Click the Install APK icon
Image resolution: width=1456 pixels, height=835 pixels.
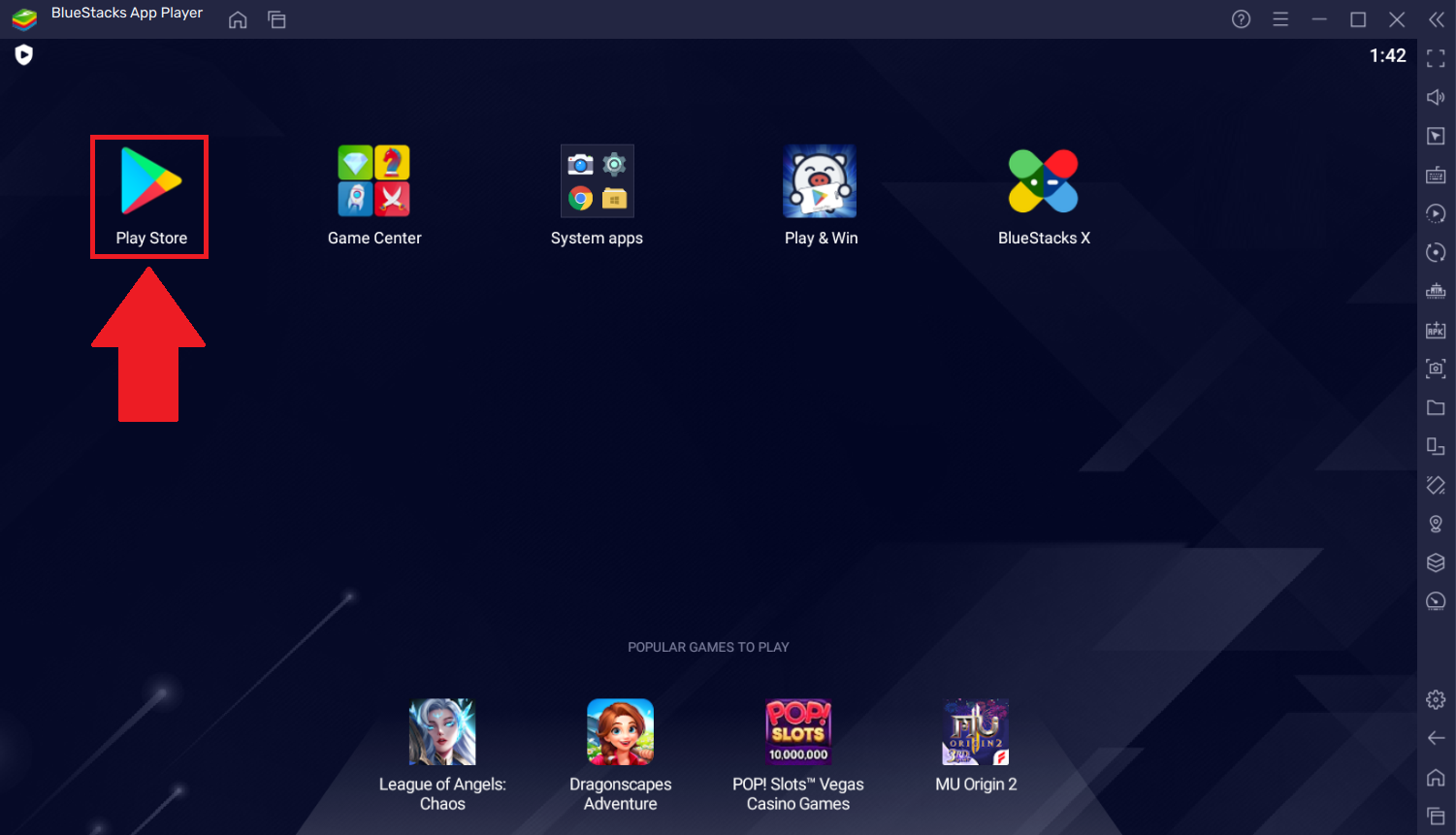(x=1436, y=330)
